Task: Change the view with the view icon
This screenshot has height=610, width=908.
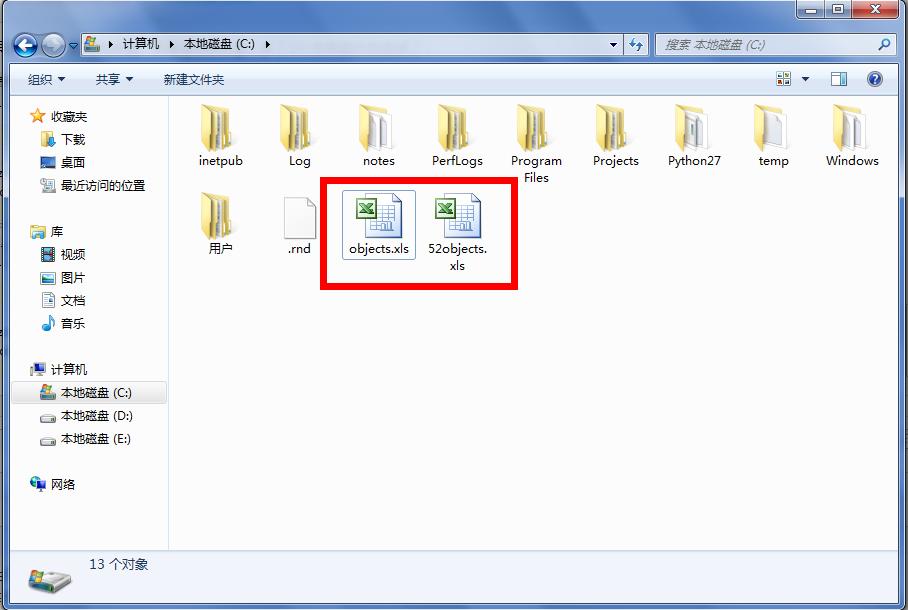Action: point(783,79)
